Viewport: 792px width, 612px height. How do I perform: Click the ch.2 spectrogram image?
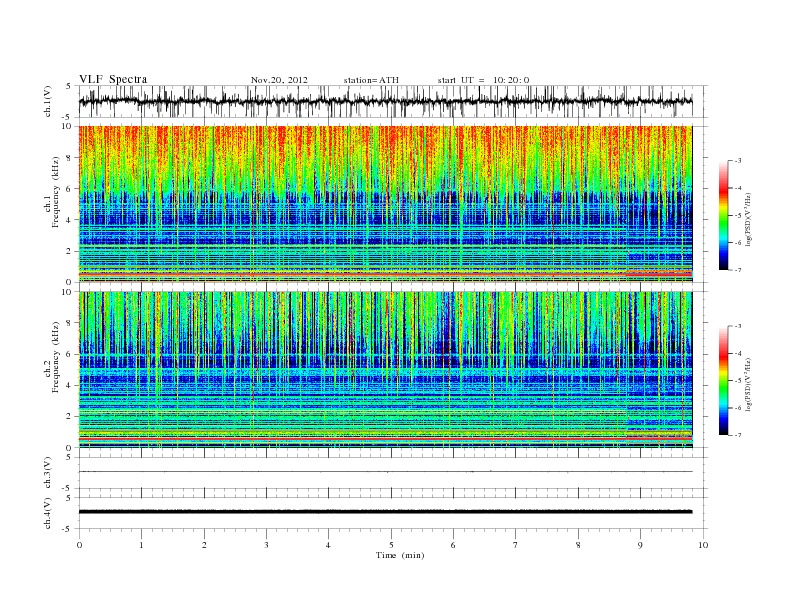pyautogui.click(x=386, y=369)
